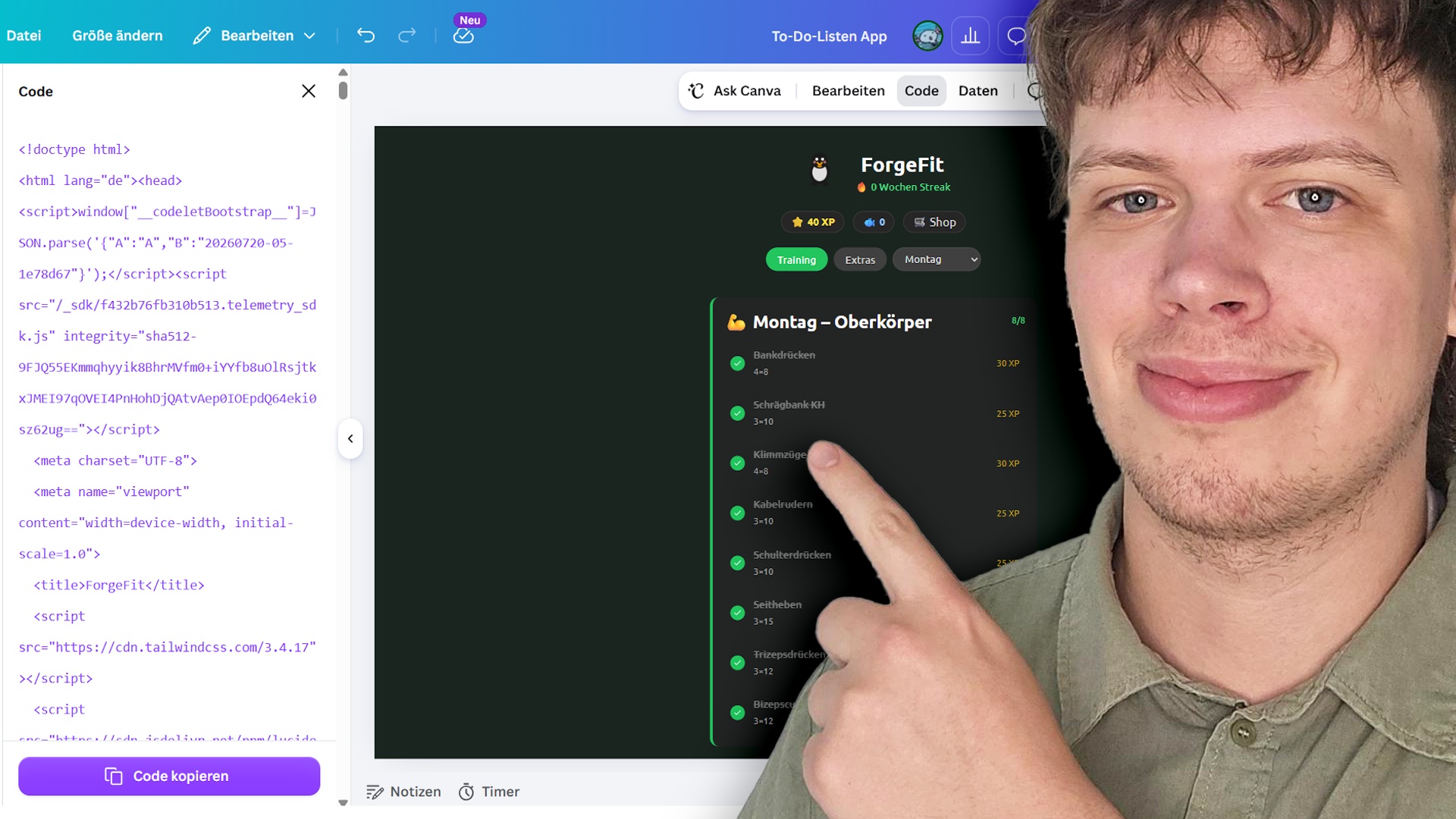Uncheck the Bankdrücken exercise
The height and width of the screenshot is (819, 1456).
pos(737,363)
